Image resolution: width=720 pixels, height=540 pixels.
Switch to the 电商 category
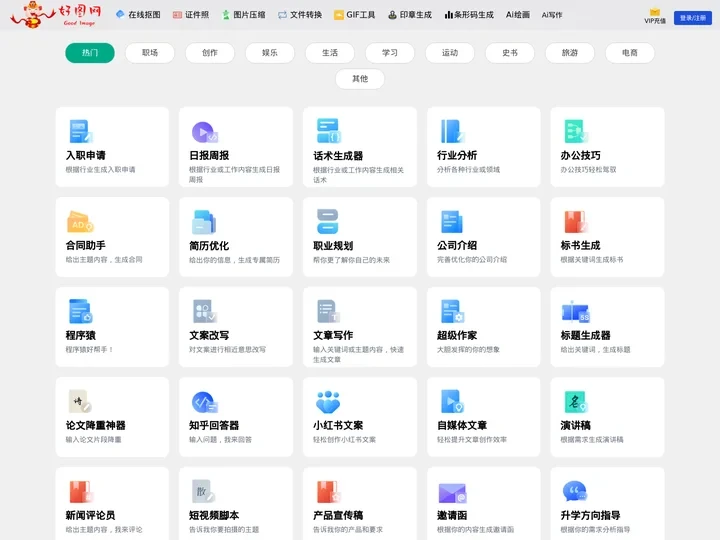pyautogui.click(x=630, y=53)
